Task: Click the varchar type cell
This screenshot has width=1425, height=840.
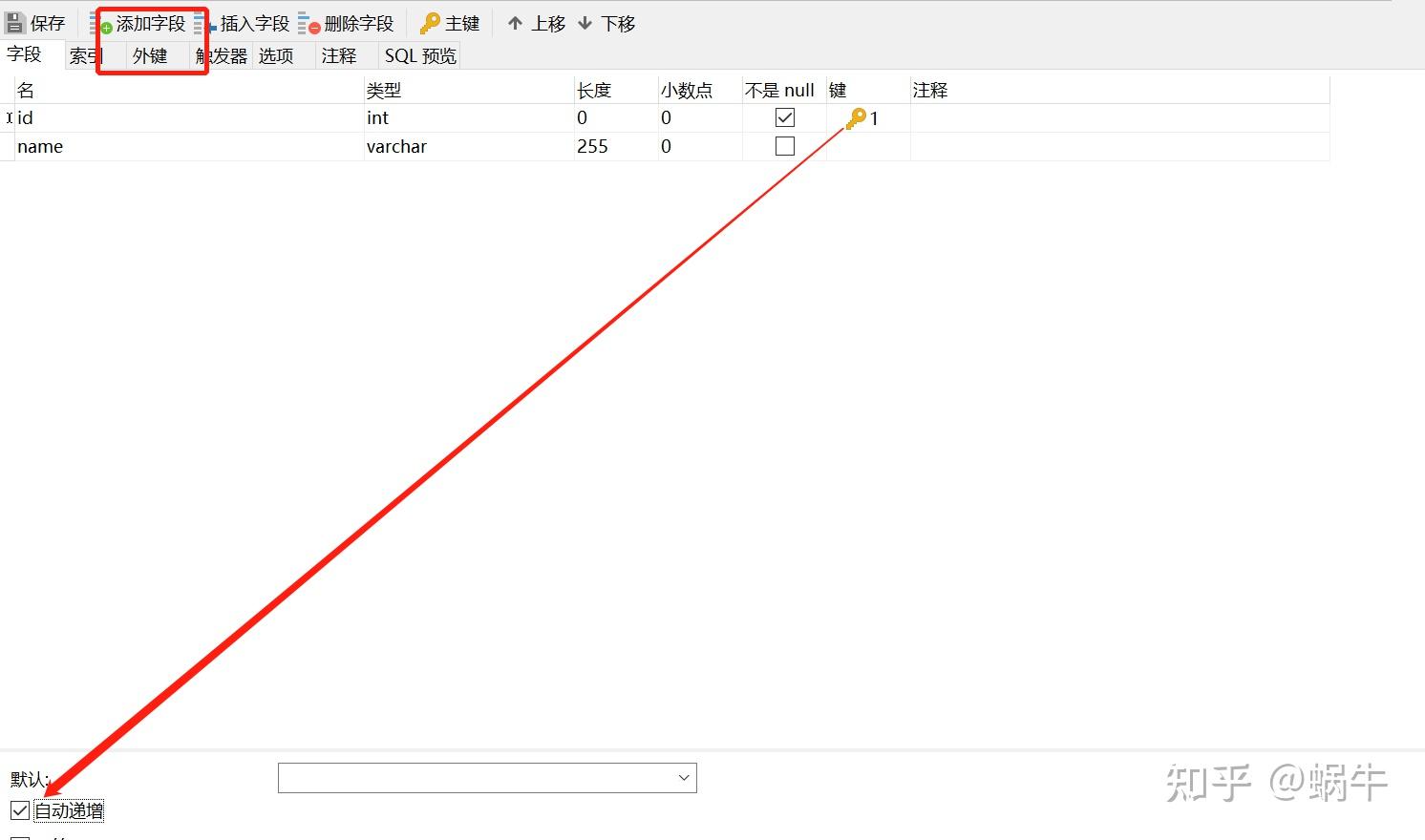Action: point(469,147)
